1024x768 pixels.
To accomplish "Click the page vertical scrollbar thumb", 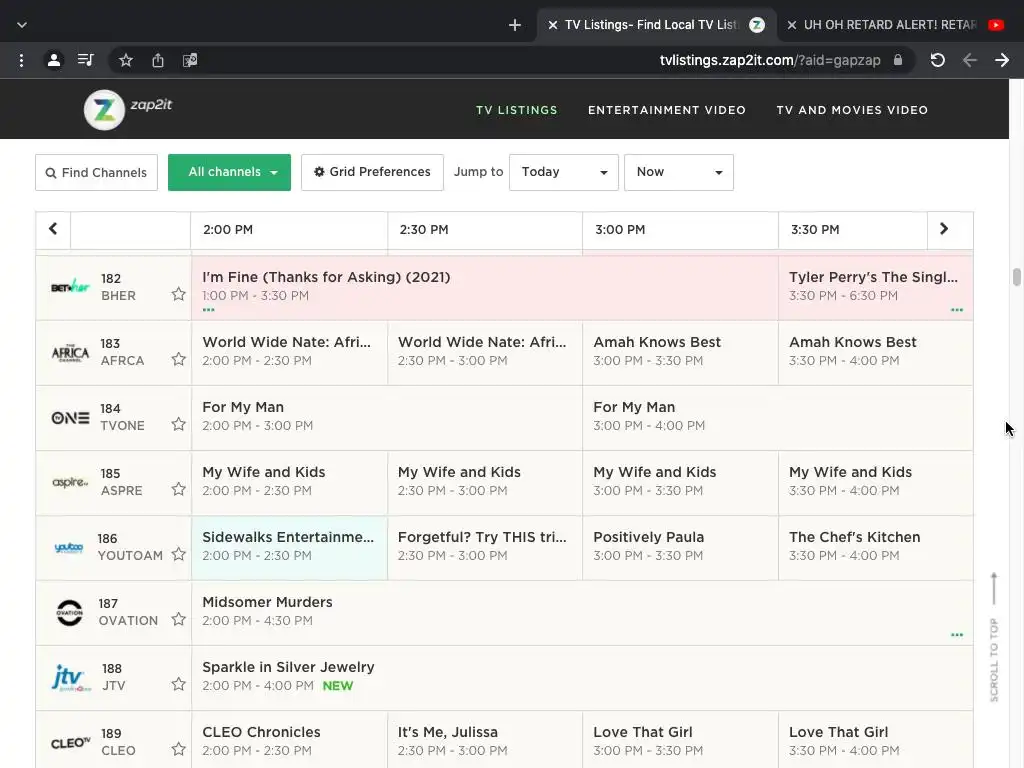I will [1017, 277].
